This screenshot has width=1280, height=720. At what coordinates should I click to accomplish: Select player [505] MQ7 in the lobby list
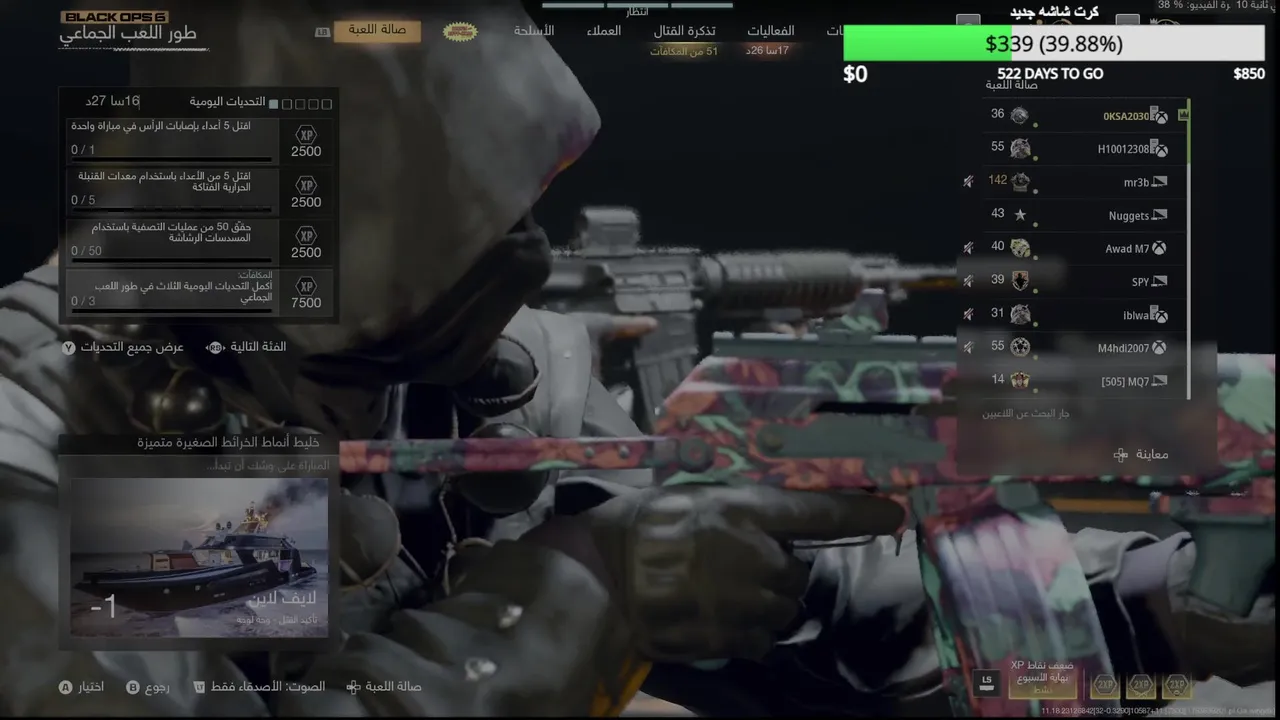point(1085,381)
